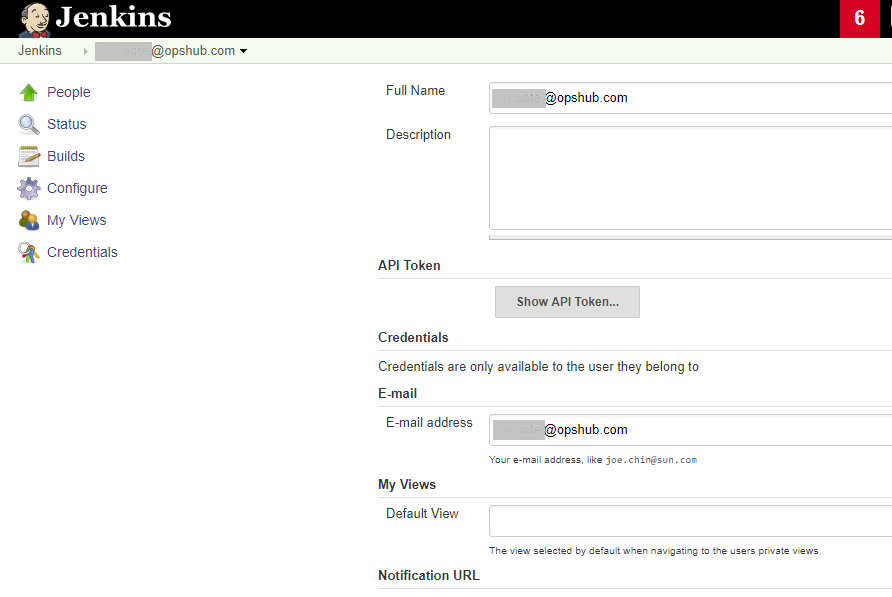Click the Credentials keys icon
The image size is (892, 597).
(29, 252)
